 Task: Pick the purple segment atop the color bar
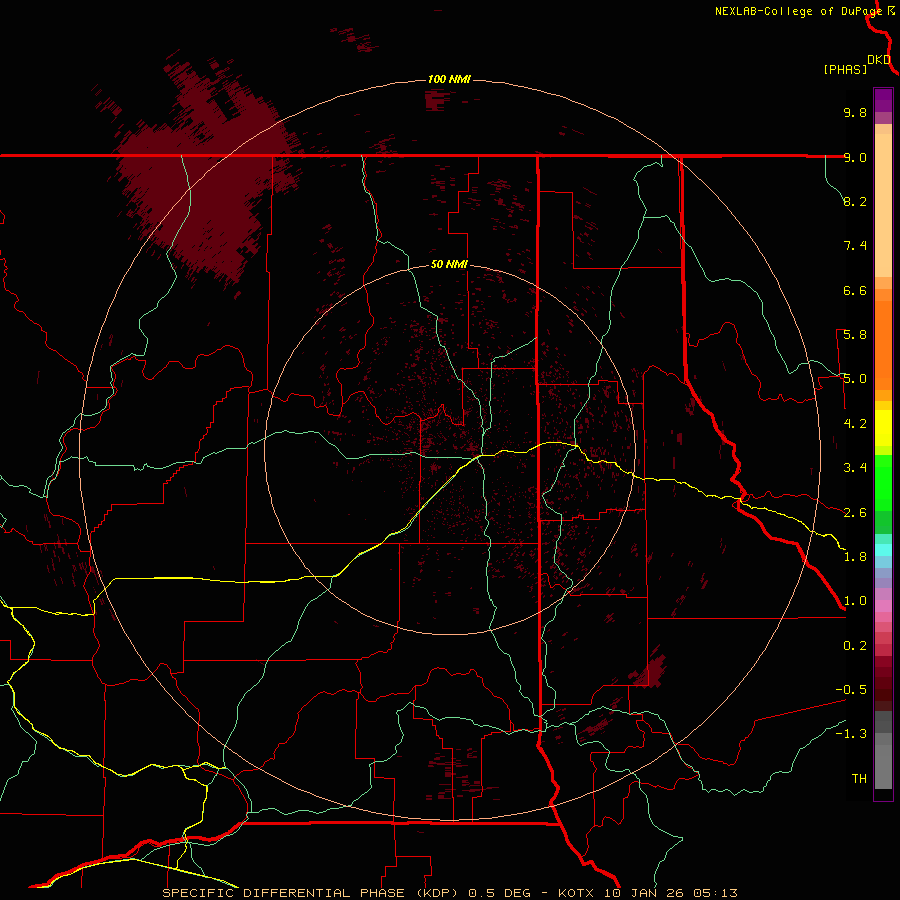pyautogui.click(x=883, y=100)
